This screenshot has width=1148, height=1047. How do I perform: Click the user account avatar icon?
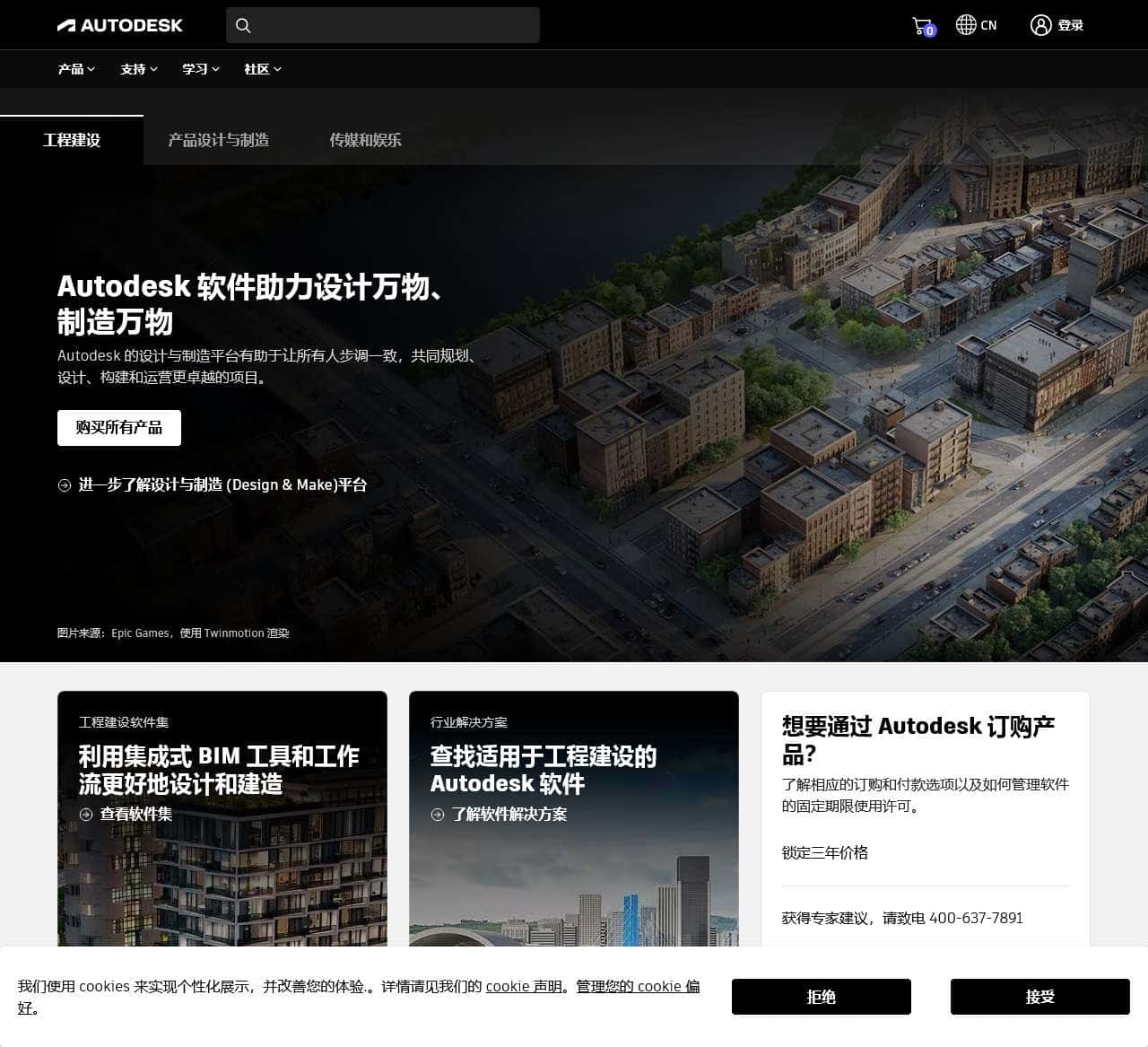[x=1040, y=25]
